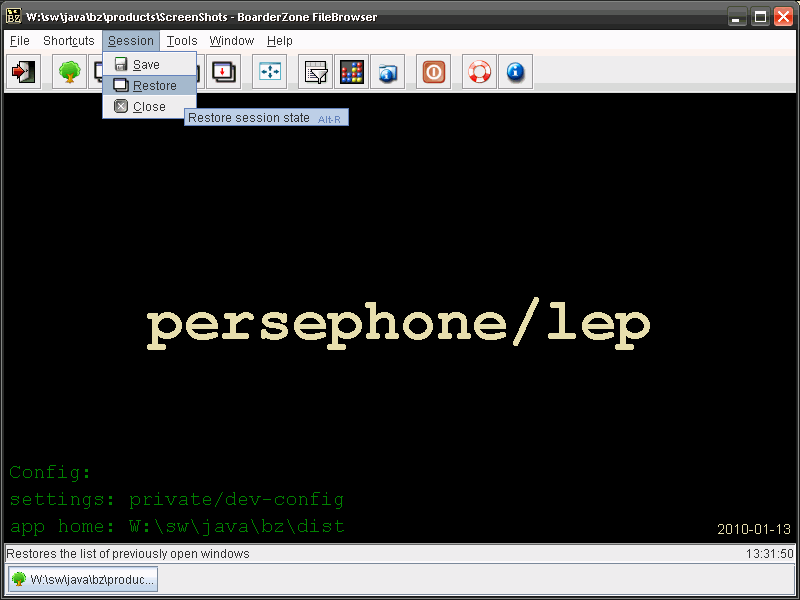Click the exit door toolbar icon
The image size is (800, 600).
[x=23, y=72]
